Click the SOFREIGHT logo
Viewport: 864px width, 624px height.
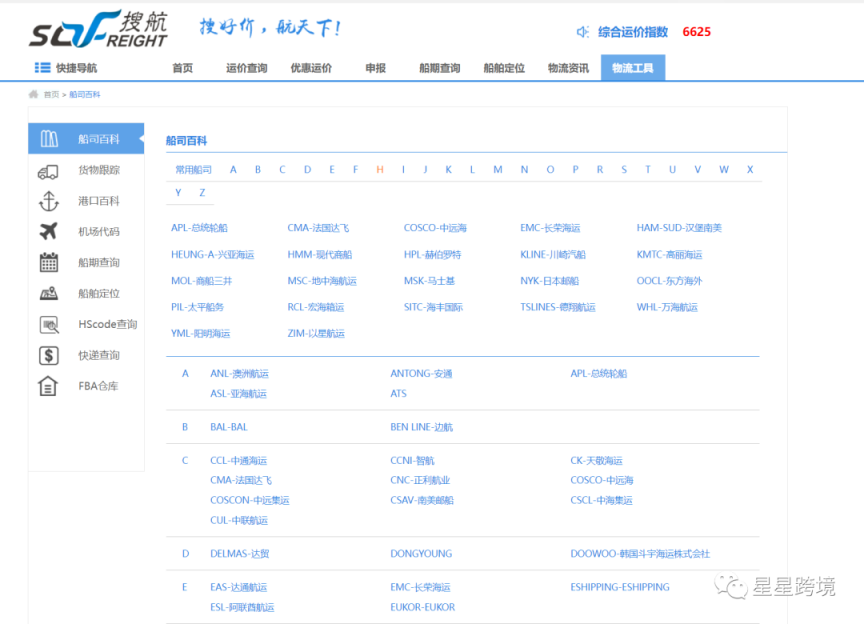[98, 29]
